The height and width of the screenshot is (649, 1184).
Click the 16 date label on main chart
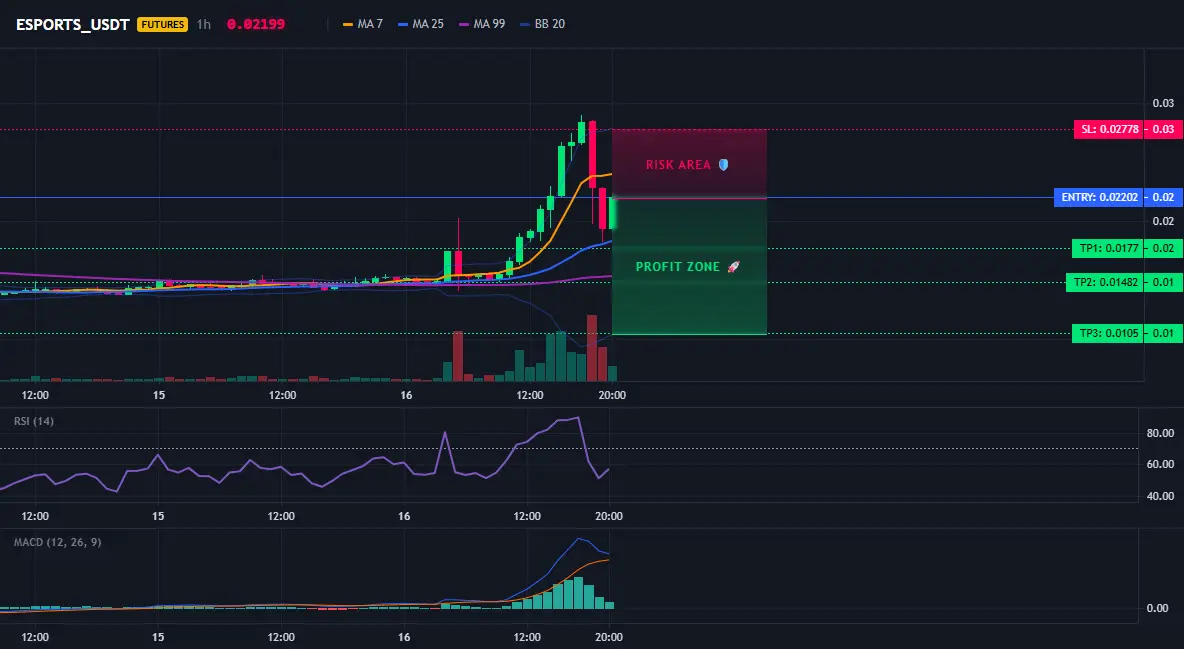406,395
